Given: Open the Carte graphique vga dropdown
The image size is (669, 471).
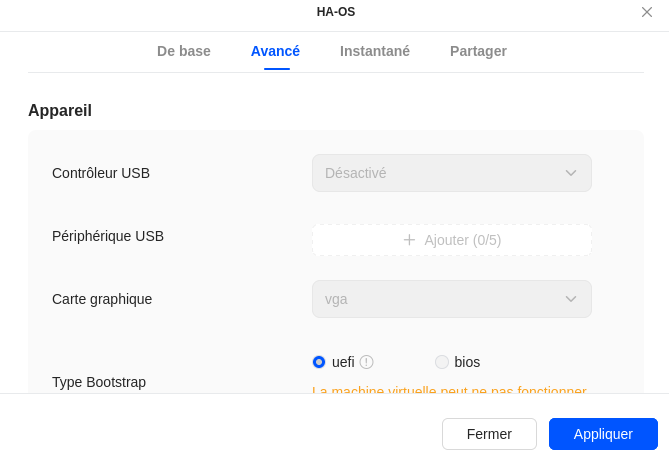Looking at the screenshot, I should [451, 299].
